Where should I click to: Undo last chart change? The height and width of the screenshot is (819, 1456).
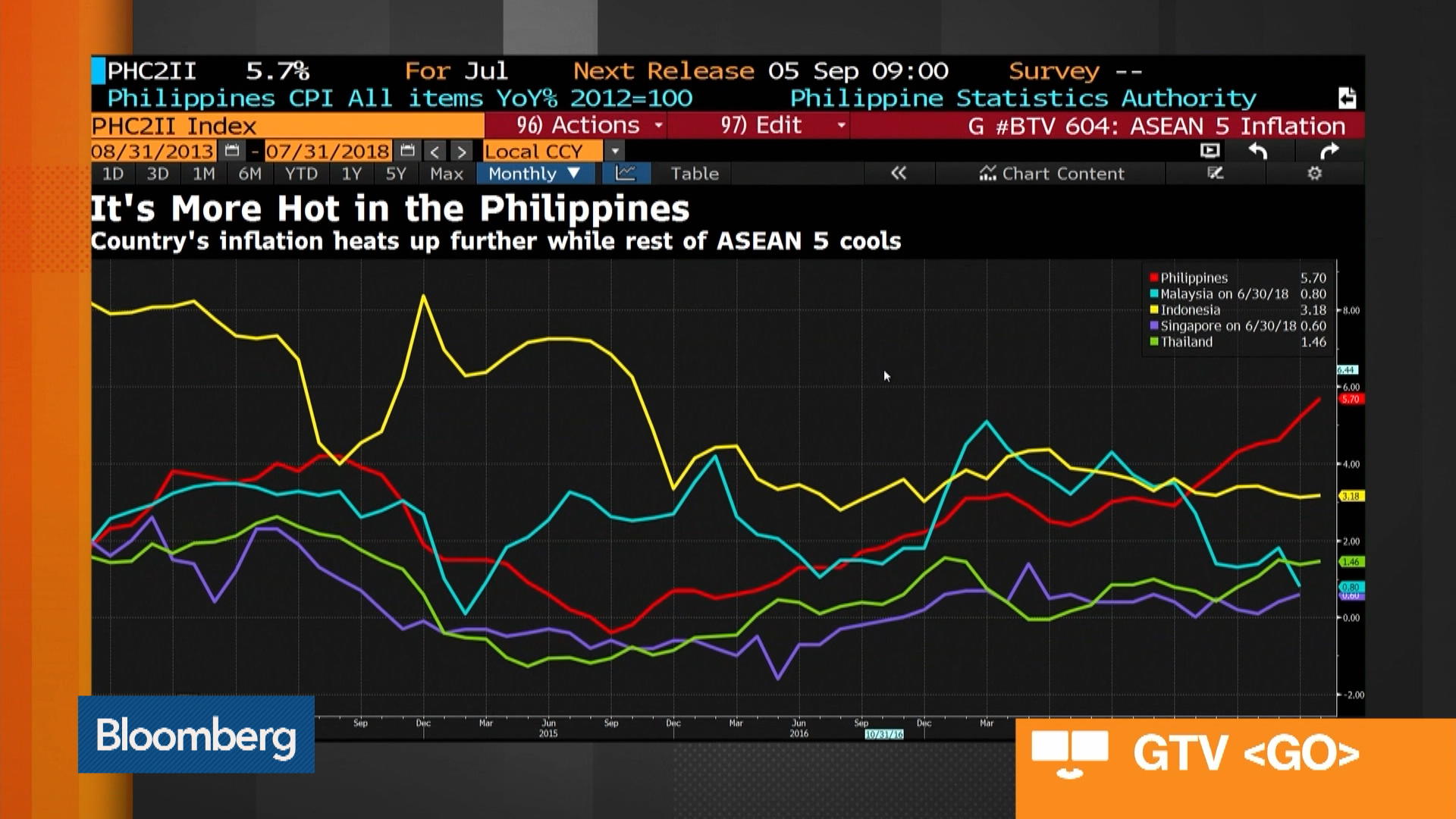click(1258, 151)
